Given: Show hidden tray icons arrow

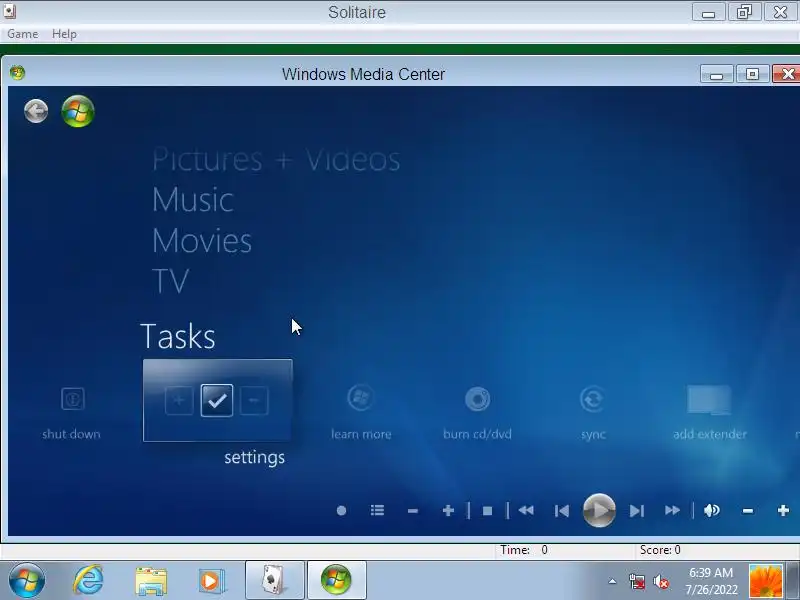Looking at the screenshot, I should [612, 581].
